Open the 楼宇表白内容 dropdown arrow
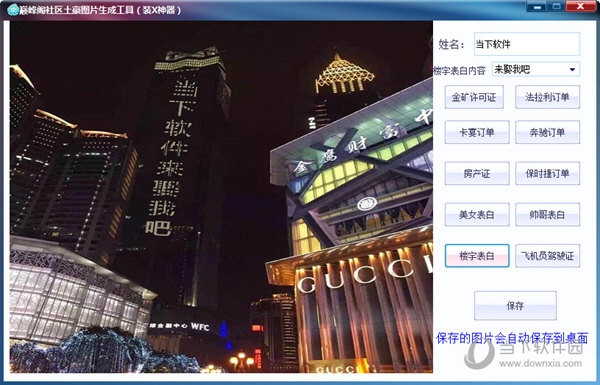Viewport: 600px width, 385px height. tap(572, 70)
